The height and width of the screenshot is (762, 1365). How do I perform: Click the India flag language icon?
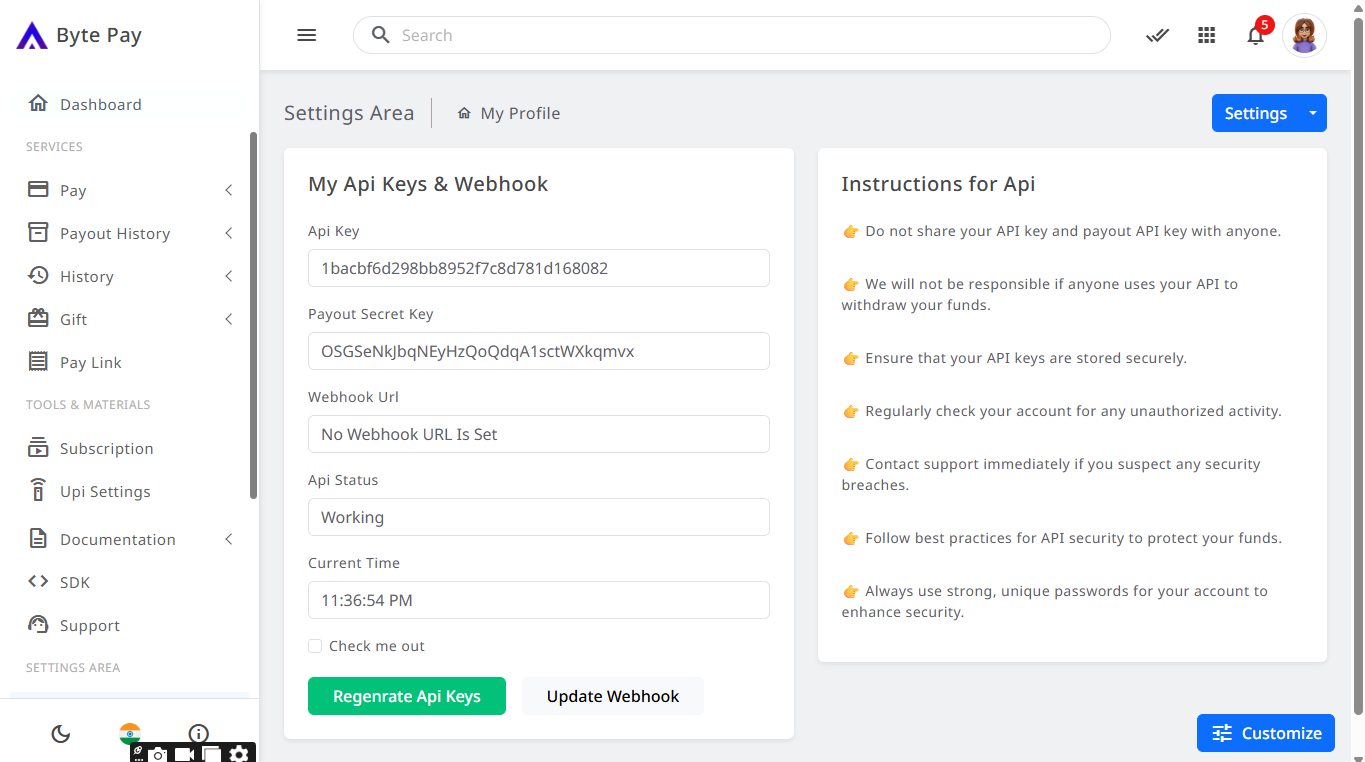point(130,734)
